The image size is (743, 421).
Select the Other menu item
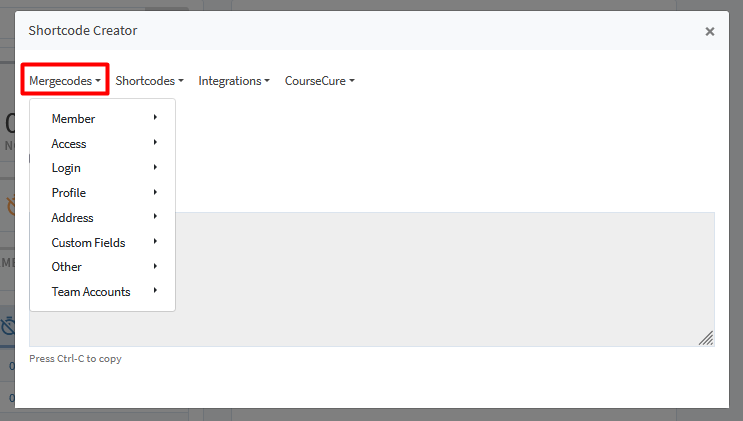(x=102, y=266)
